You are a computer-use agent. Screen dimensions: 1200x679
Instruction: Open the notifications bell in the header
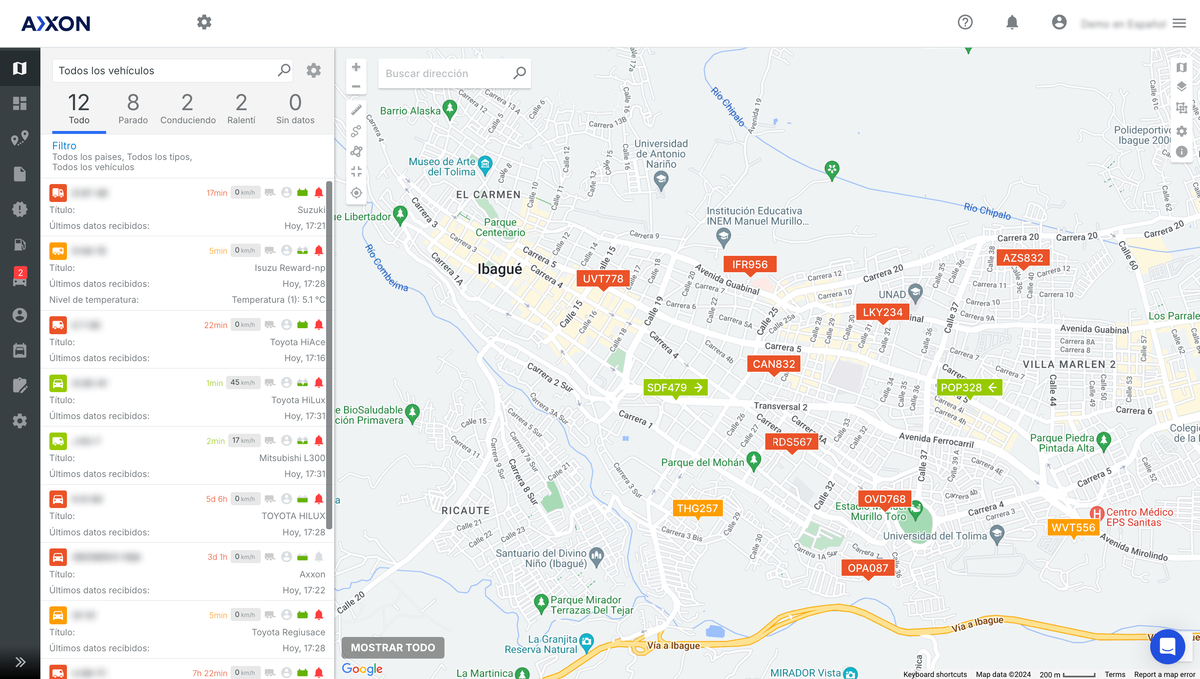[x=1012, y=22]
